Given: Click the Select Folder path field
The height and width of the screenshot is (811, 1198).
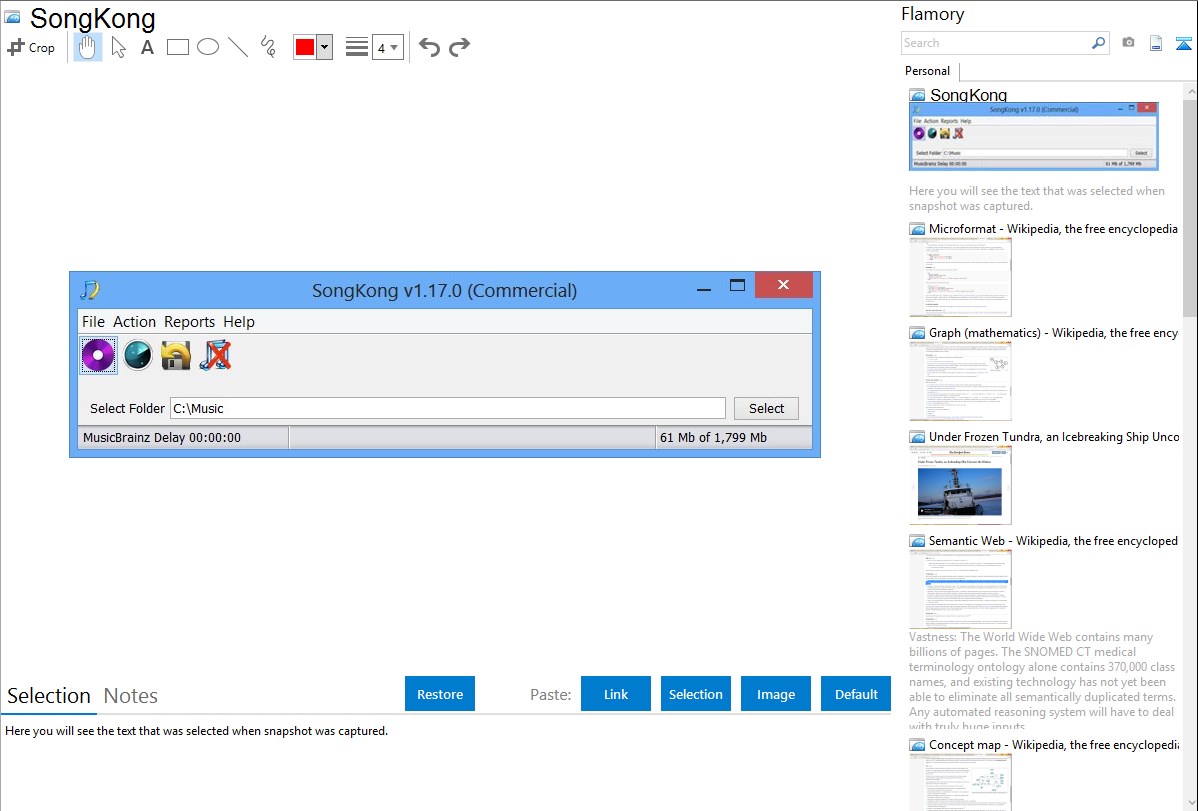Looking at the screenshot, I should coord(448,408).
